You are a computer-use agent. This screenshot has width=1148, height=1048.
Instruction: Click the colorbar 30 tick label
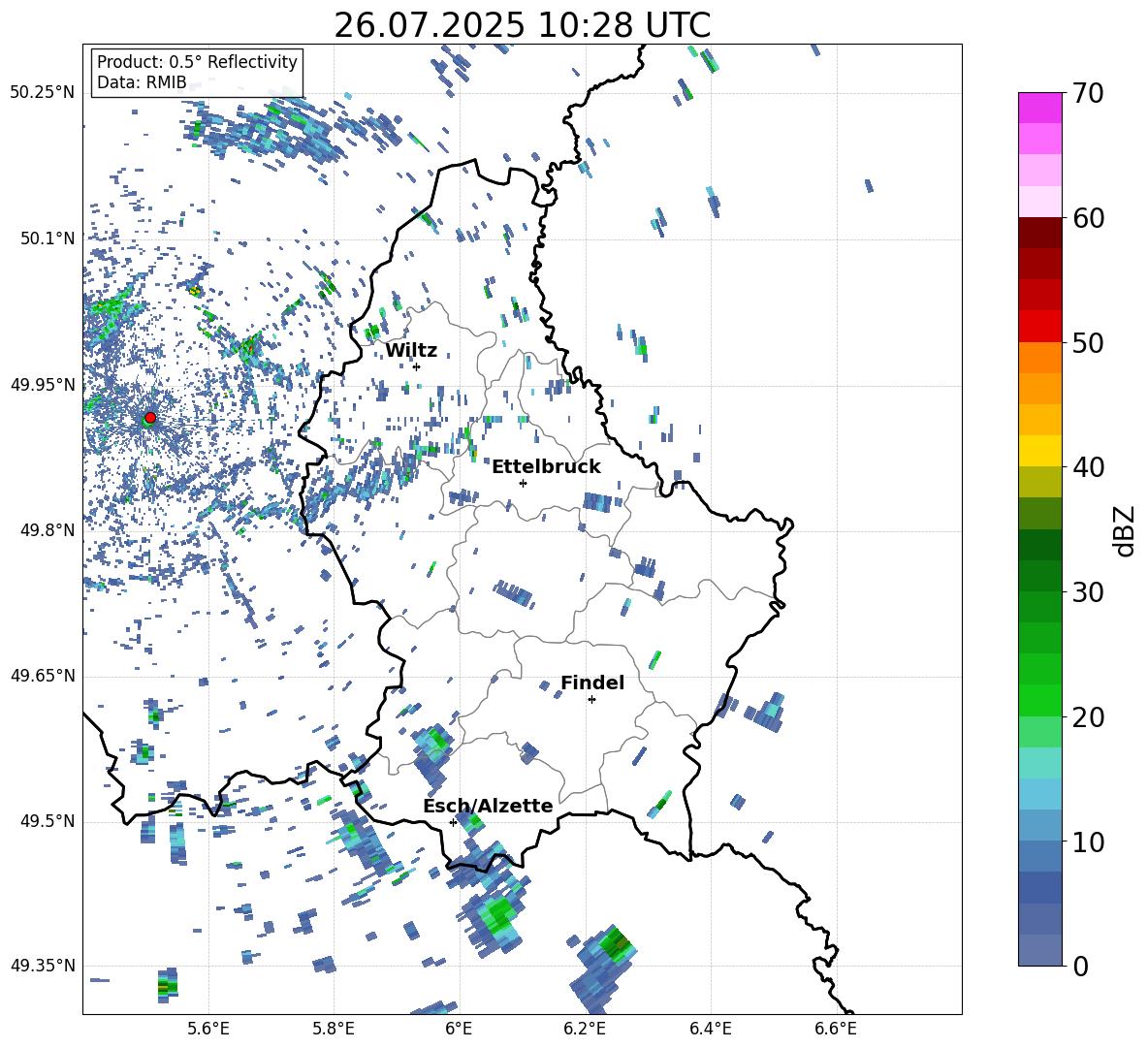(1088, 592)
